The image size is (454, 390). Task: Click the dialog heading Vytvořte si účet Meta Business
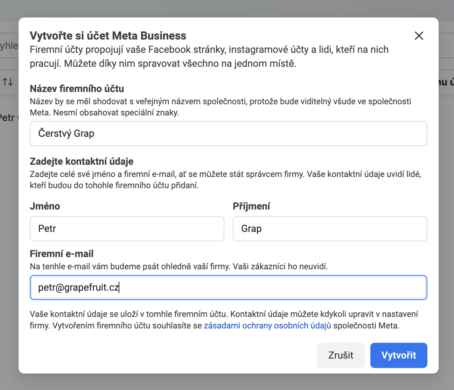[x=108, y=36]
